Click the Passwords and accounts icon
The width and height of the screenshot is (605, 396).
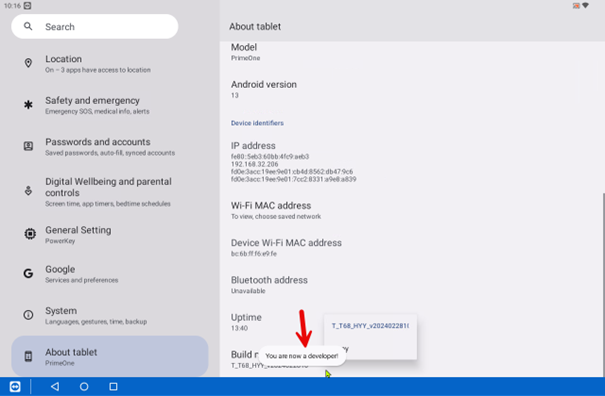[x=28, y=146]
